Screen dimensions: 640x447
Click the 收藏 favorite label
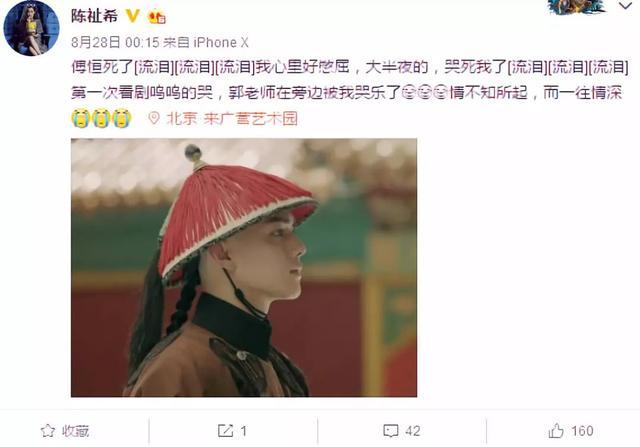coord(75,431)
